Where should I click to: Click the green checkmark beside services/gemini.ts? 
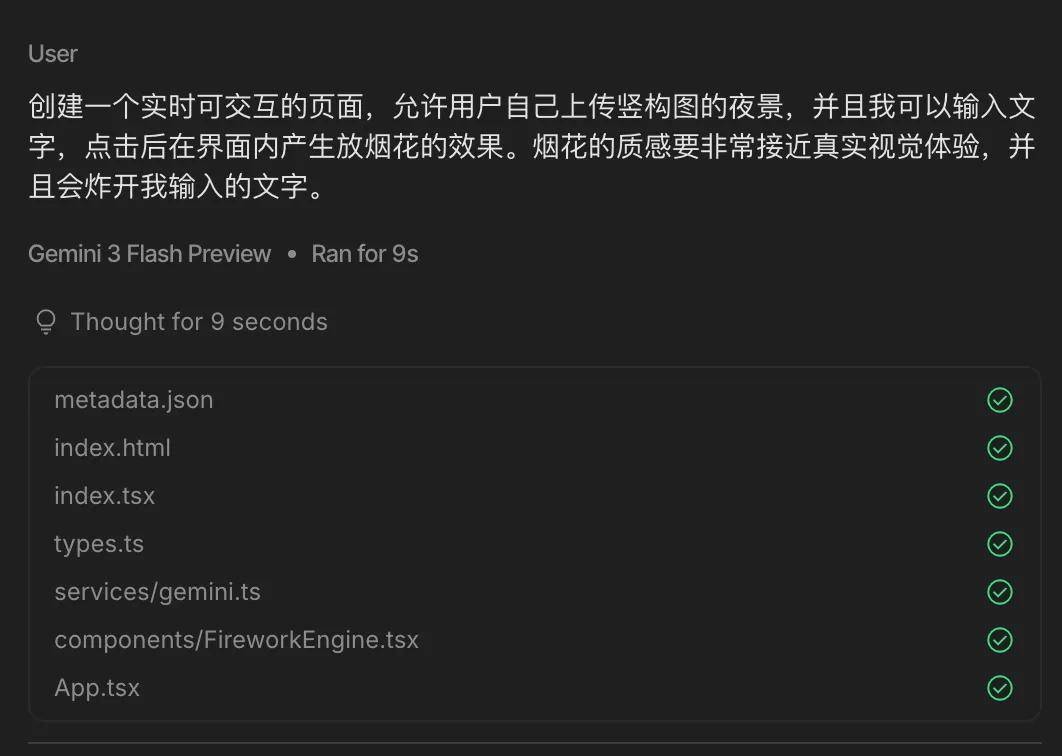point(1000,592)
